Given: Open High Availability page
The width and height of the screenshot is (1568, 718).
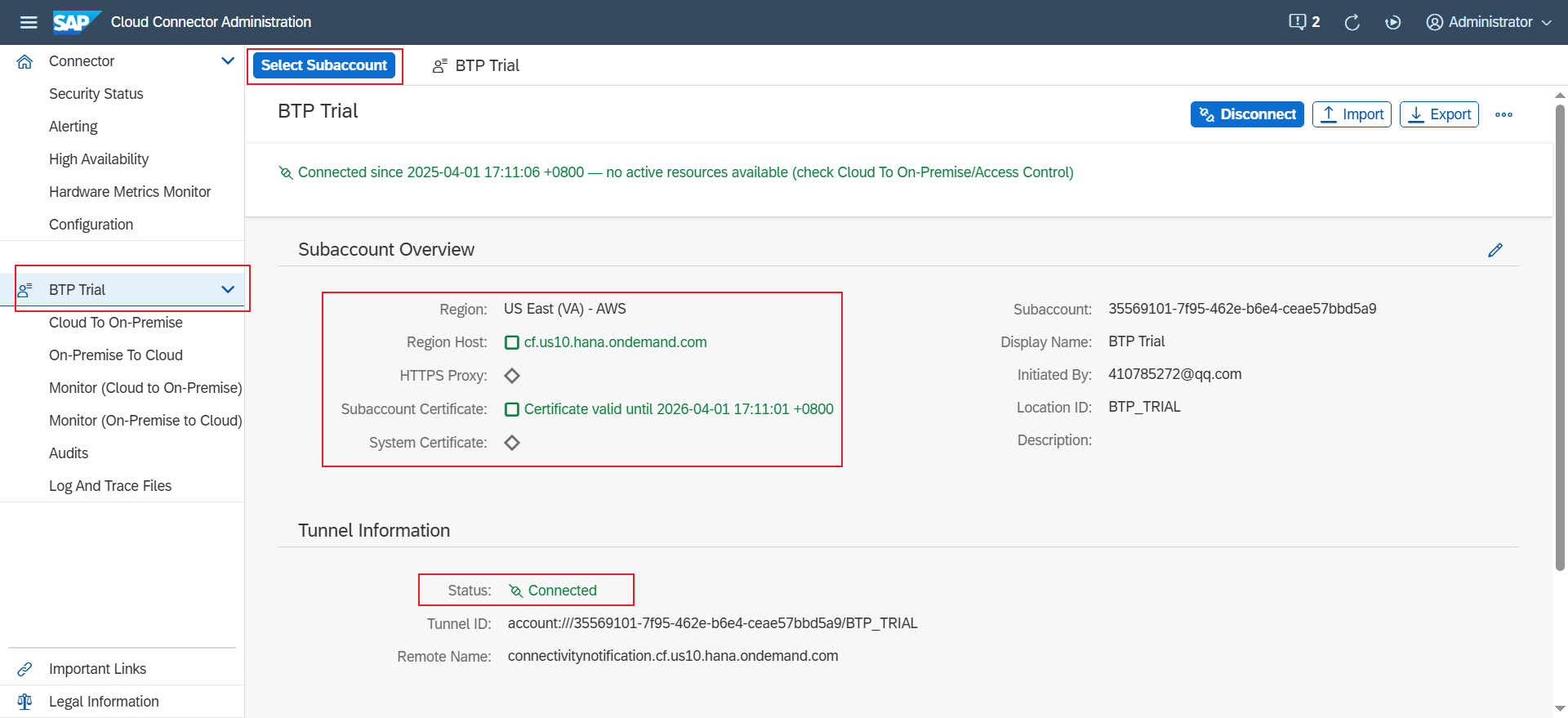Looking at the screenshot, I should pyautogui.click(x=99, y=159).
